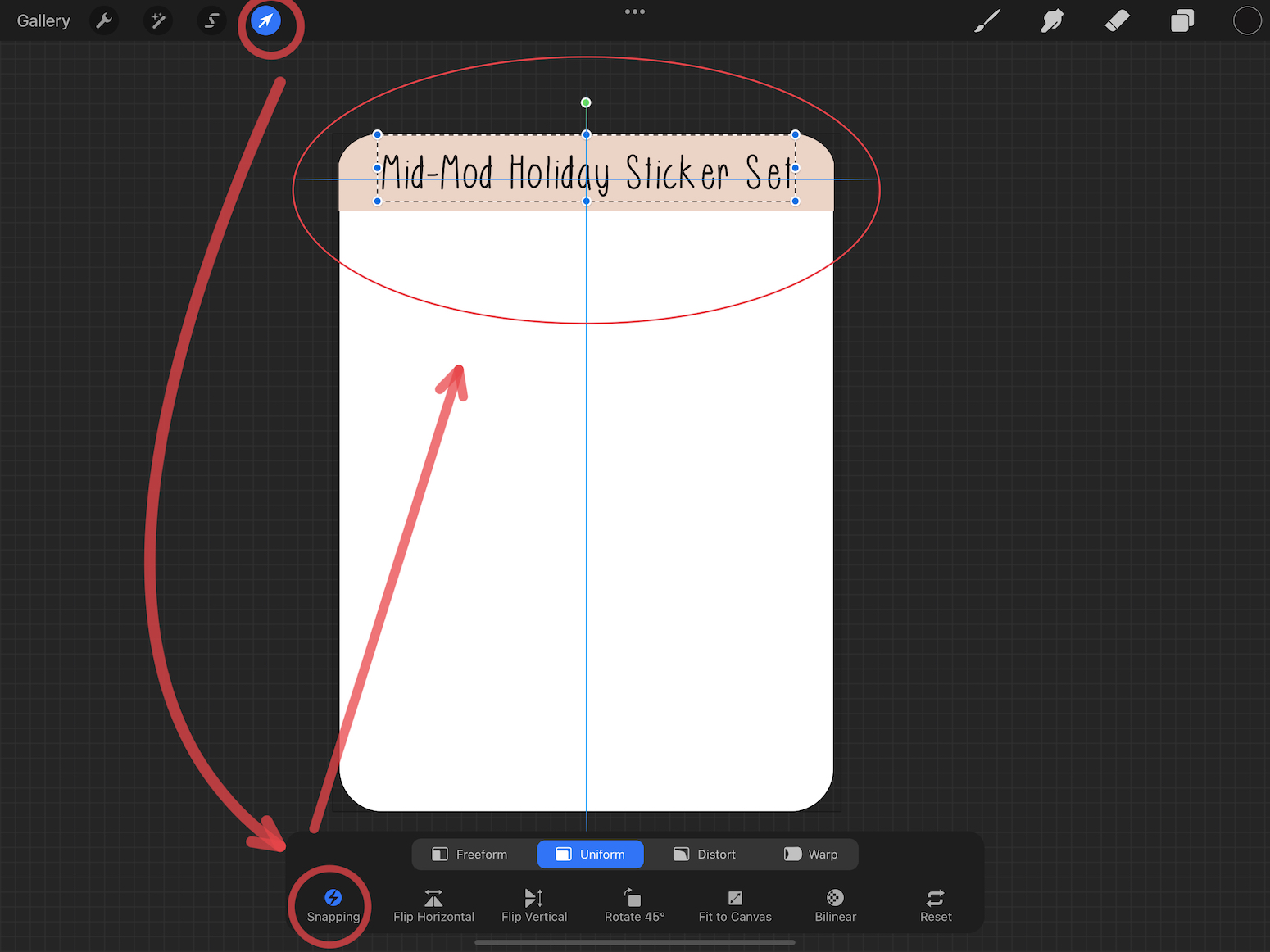Select the Eraser tool
This screenshot has width=1270, height=952.
(x=1117, y=20)
